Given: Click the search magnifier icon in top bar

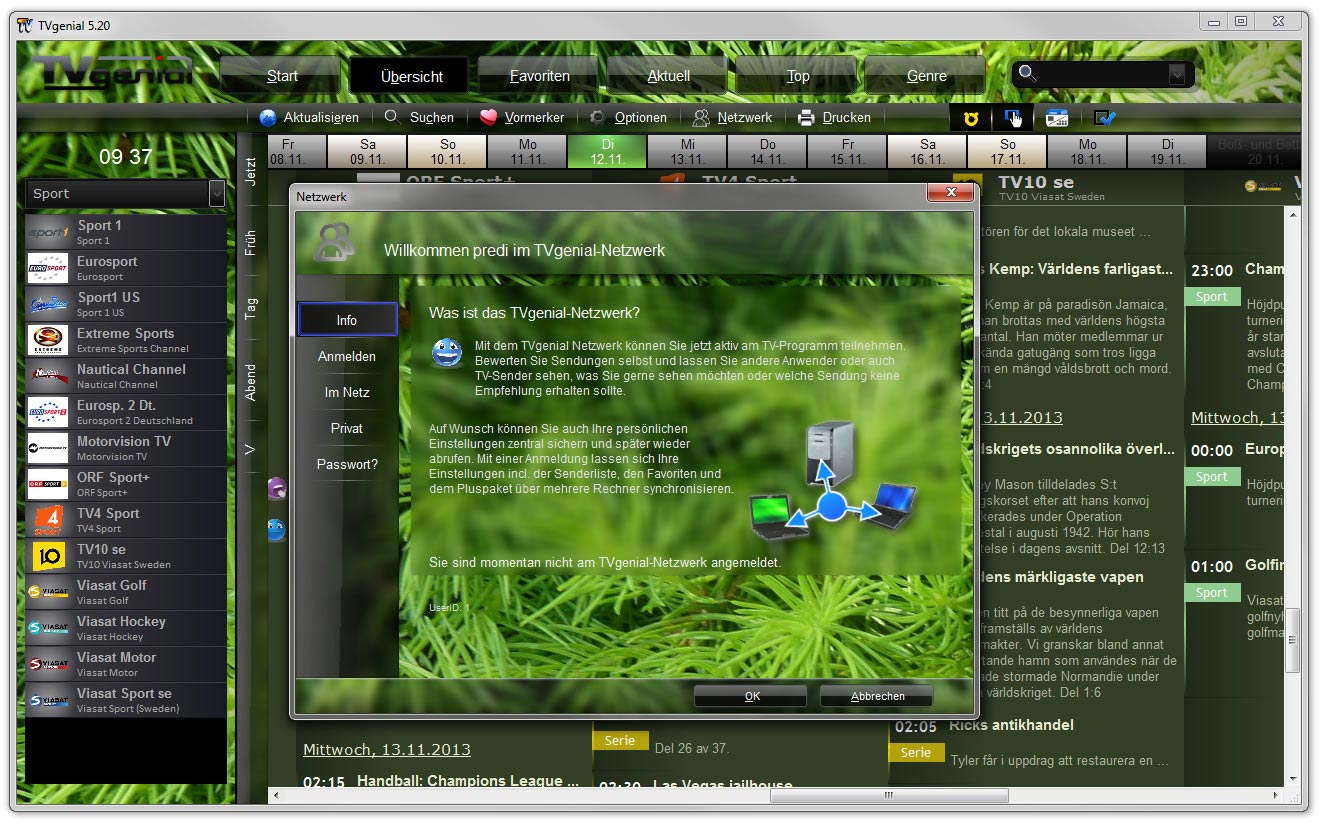Looking at the screenshot, I should [x=1027, y=73].
